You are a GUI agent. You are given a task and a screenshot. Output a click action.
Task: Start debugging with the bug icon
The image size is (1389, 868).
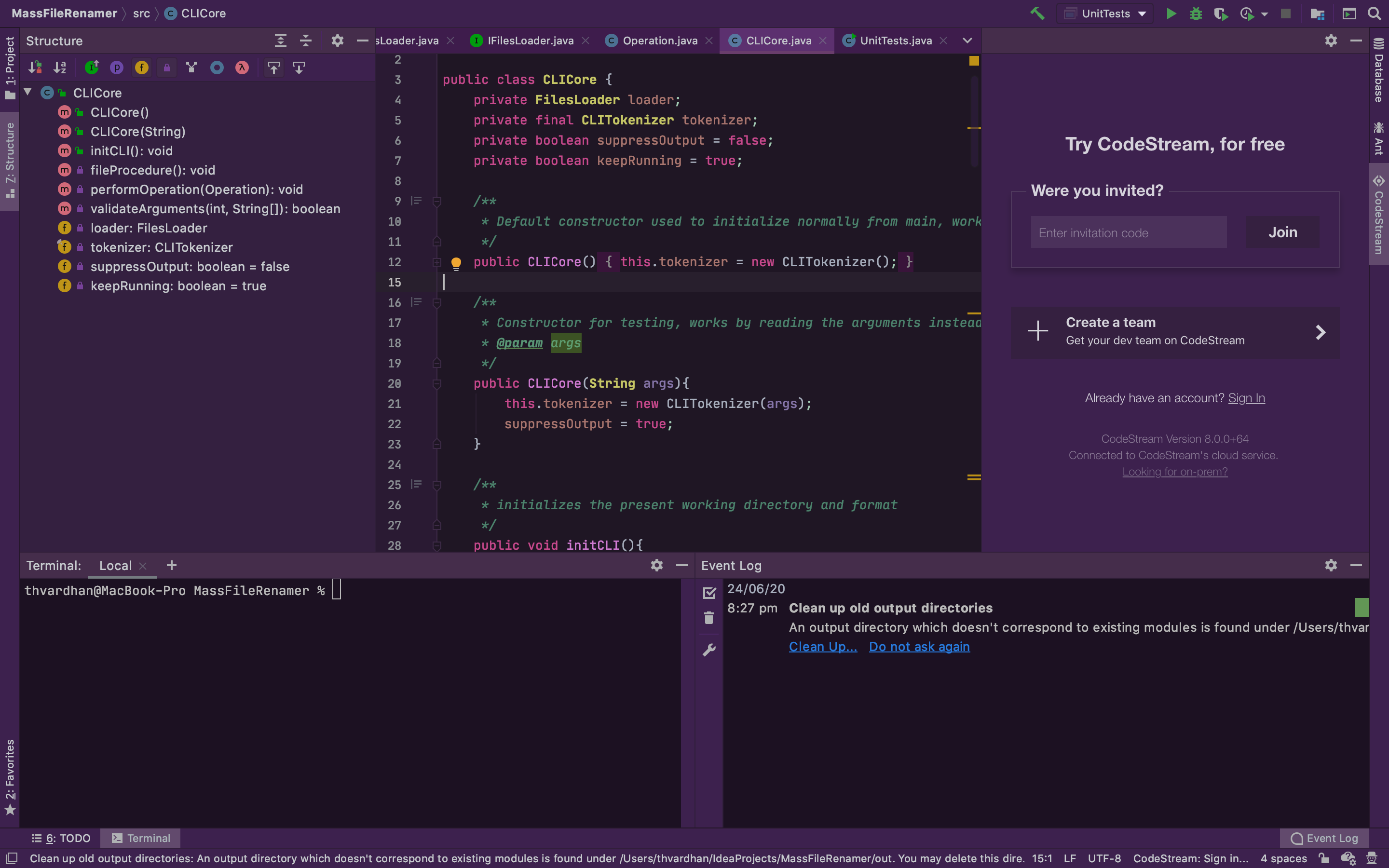click(x=1196, y=13)
